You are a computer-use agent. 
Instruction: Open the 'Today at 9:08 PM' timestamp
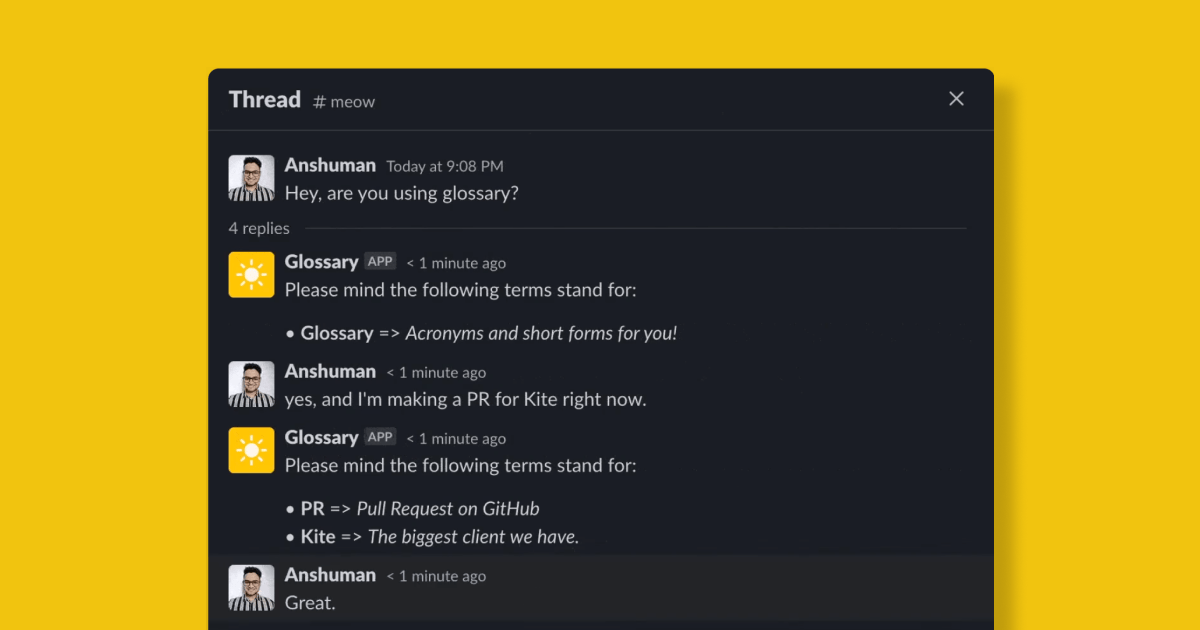tap(445, 167)
